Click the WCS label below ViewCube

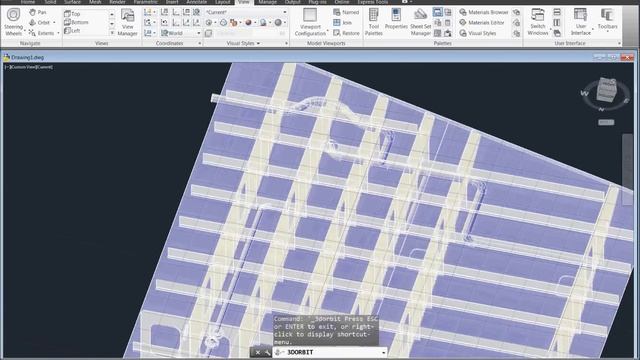tap(606, 122)
